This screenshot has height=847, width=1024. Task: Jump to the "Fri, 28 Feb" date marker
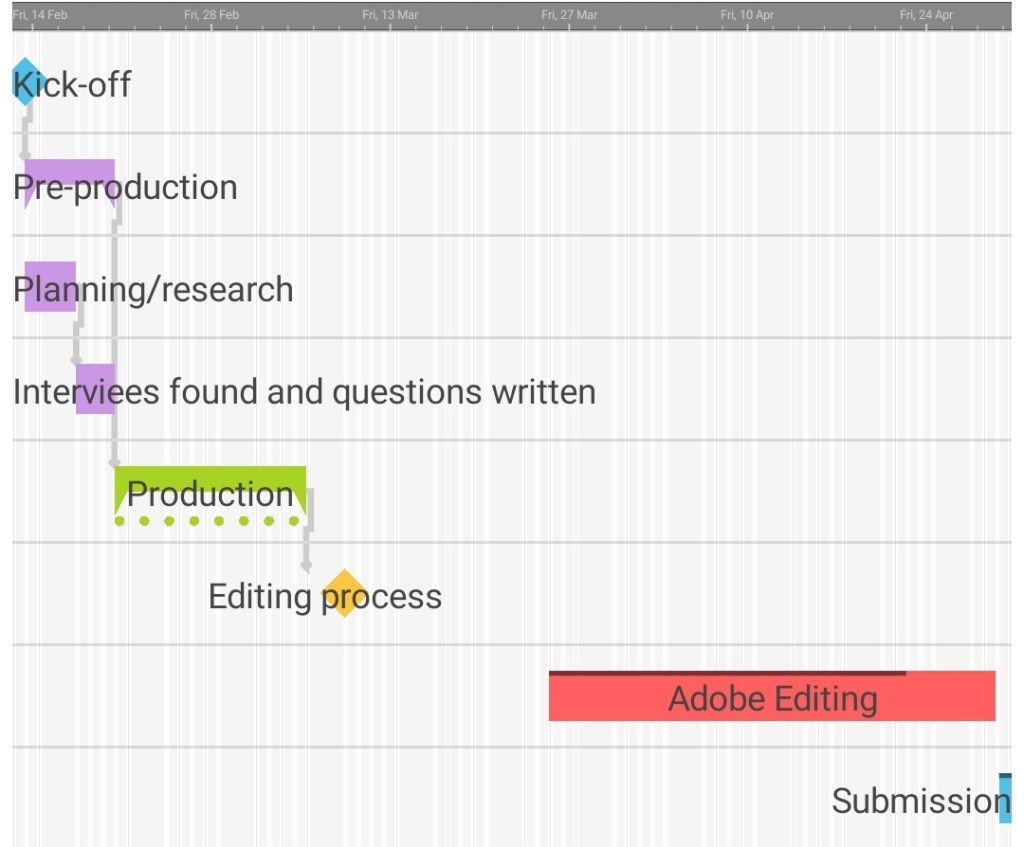(212, 15)
